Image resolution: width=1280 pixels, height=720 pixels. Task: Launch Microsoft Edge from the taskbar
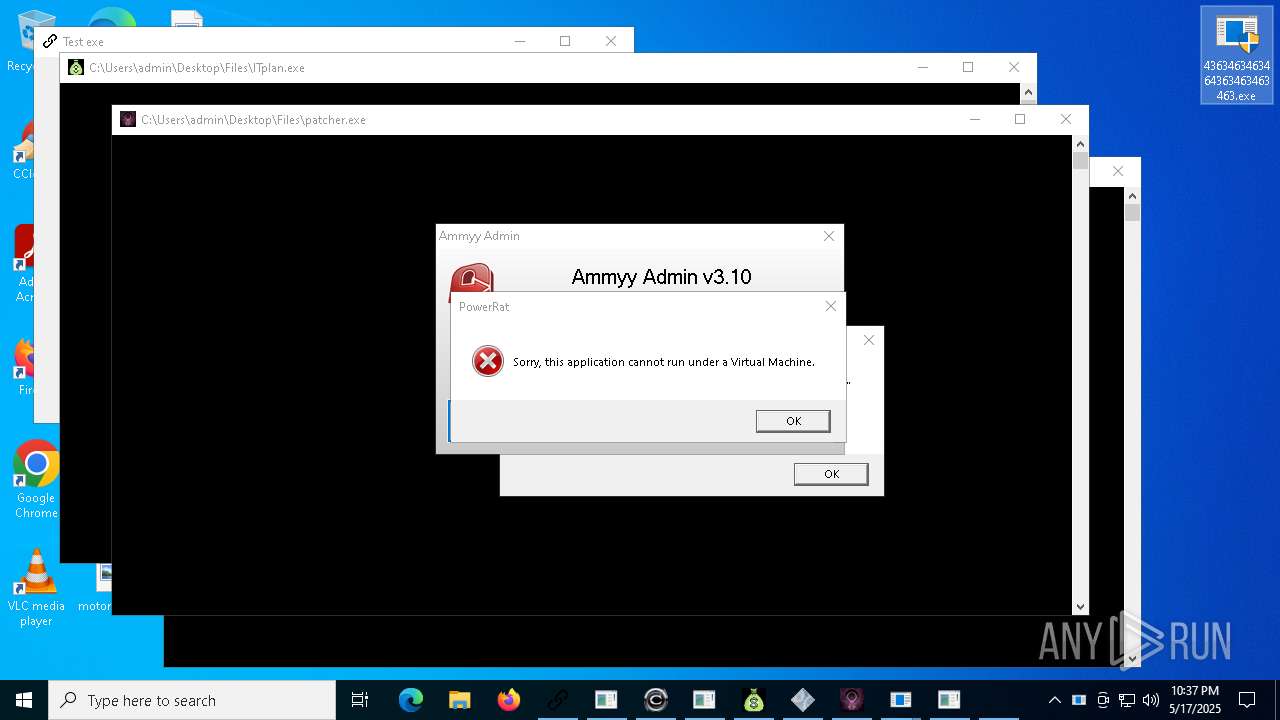point(411,700)
